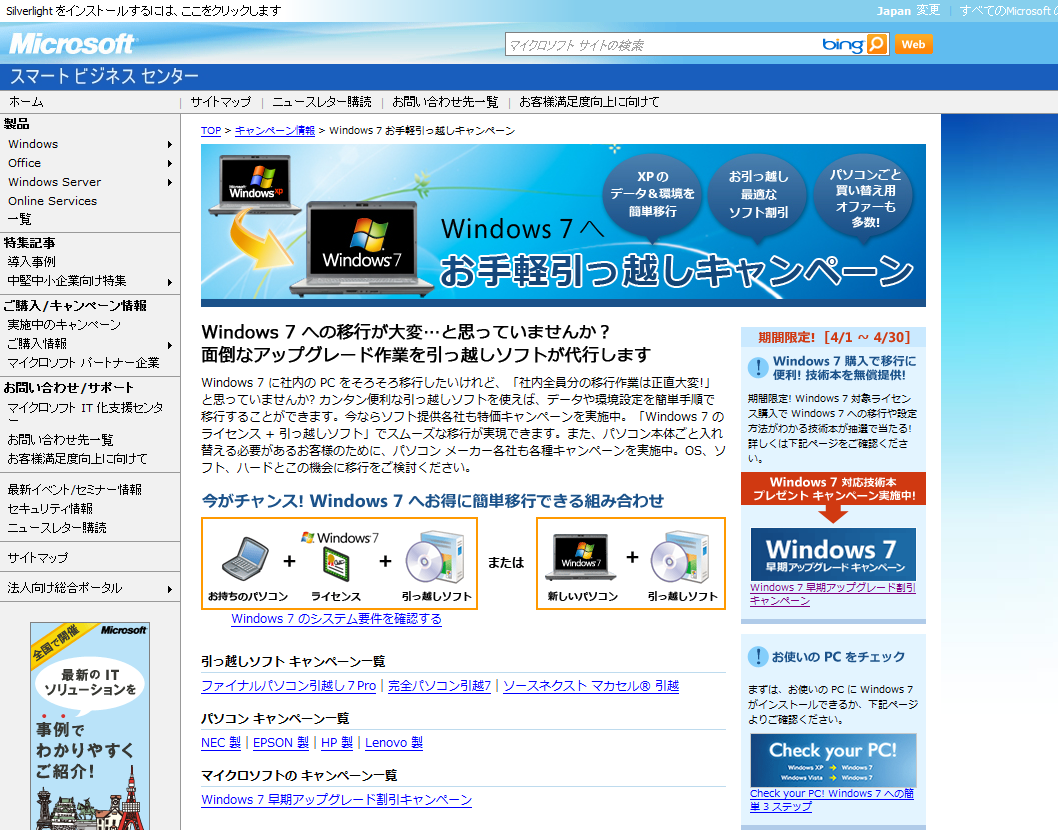Image resolution: width=1058 pixels, height=830 pixels.
Task: Click the Windows 7 早期アップグレード キャンペーン banner image
Action: click(833, 554)
